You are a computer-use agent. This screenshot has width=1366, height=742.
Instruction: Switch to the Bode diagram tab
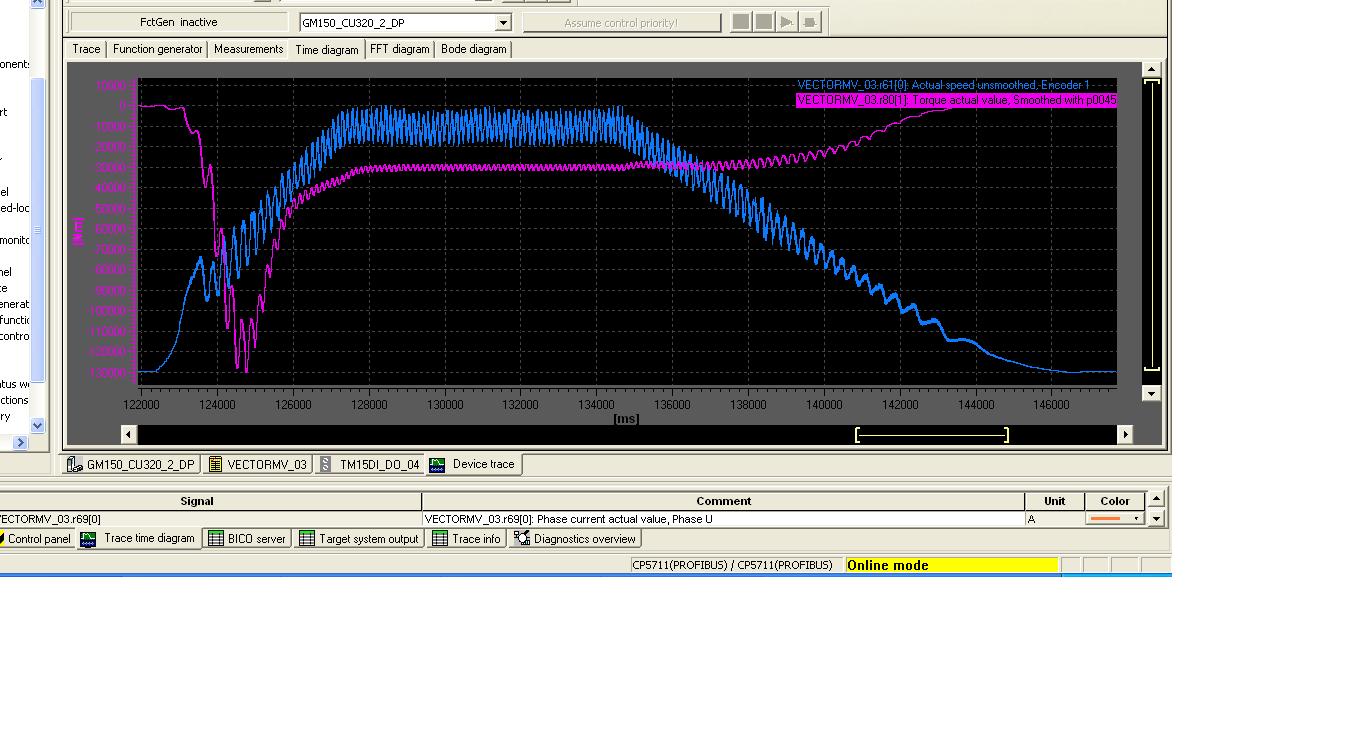[x=473, y=49]
